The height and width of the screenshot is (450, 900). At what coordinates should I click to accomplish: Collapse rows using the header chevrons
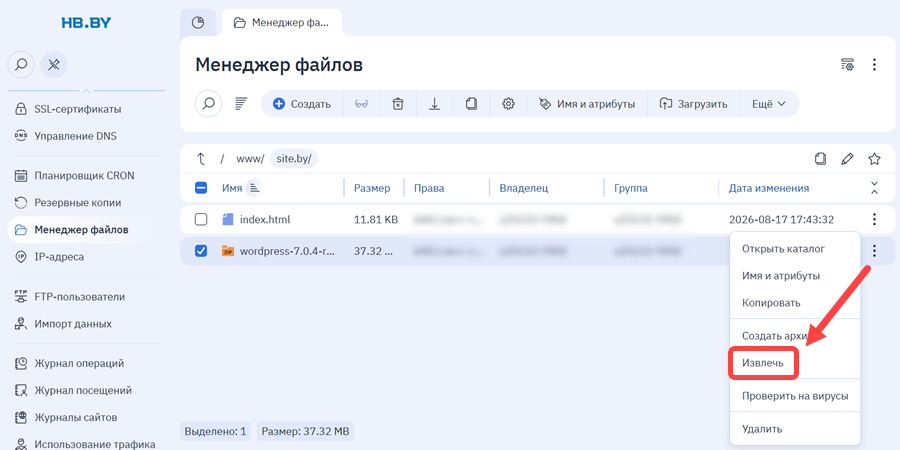point(874,188)
